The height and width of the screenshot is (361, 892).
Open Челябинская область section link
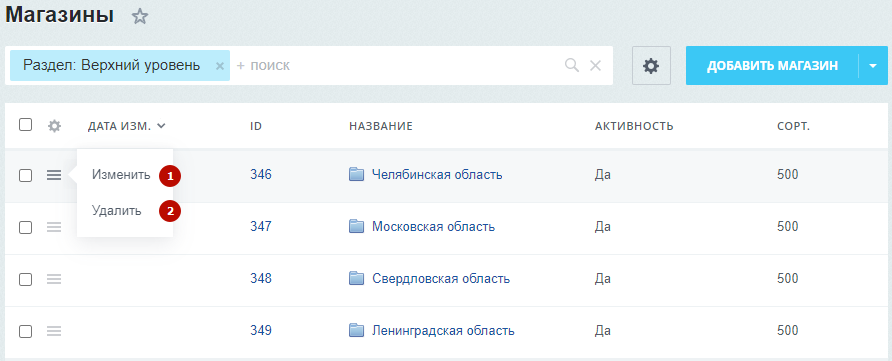click(437, 175)
